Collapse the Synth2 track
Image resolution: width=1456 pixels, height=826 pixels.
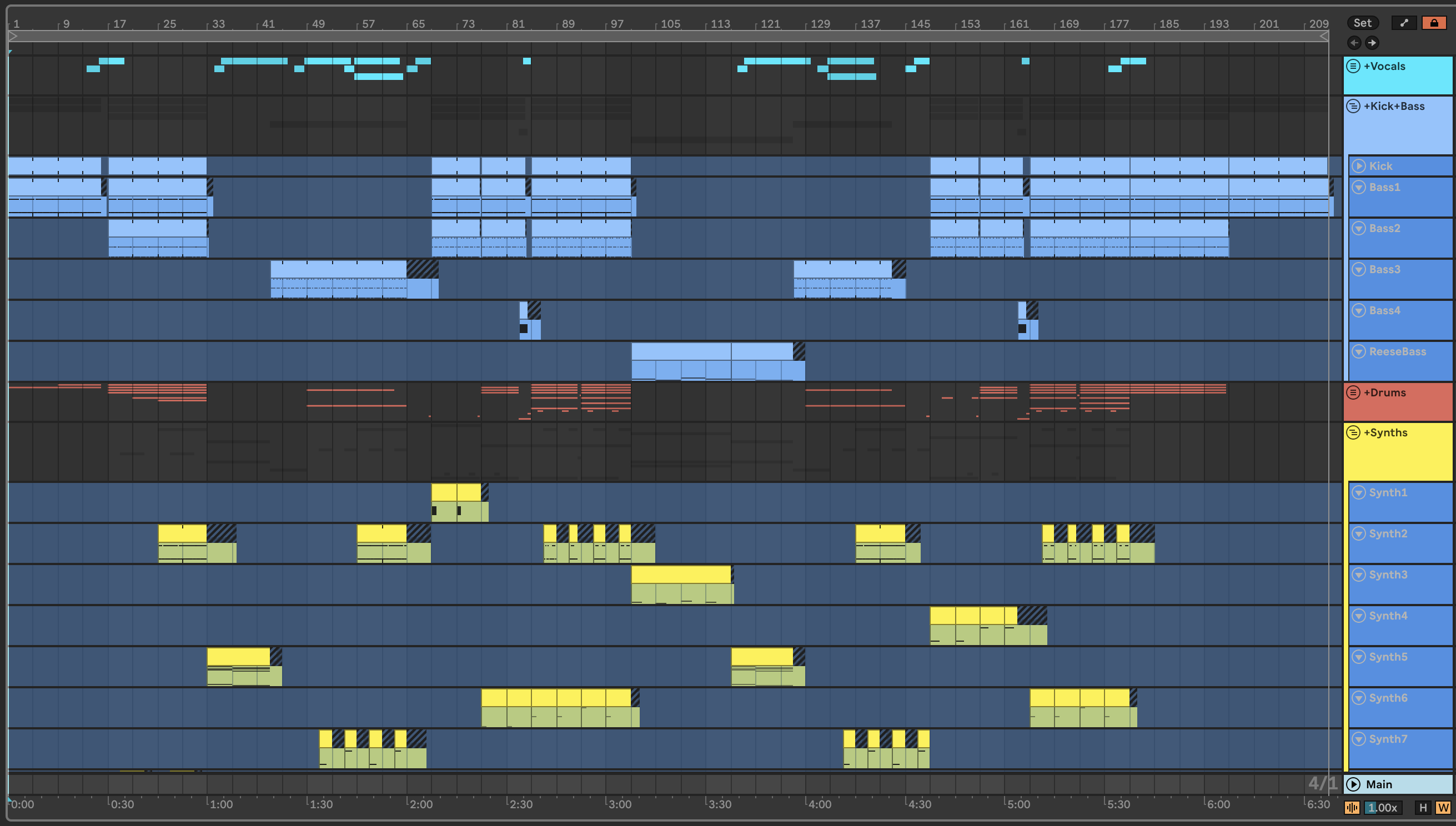(1358, 533)
